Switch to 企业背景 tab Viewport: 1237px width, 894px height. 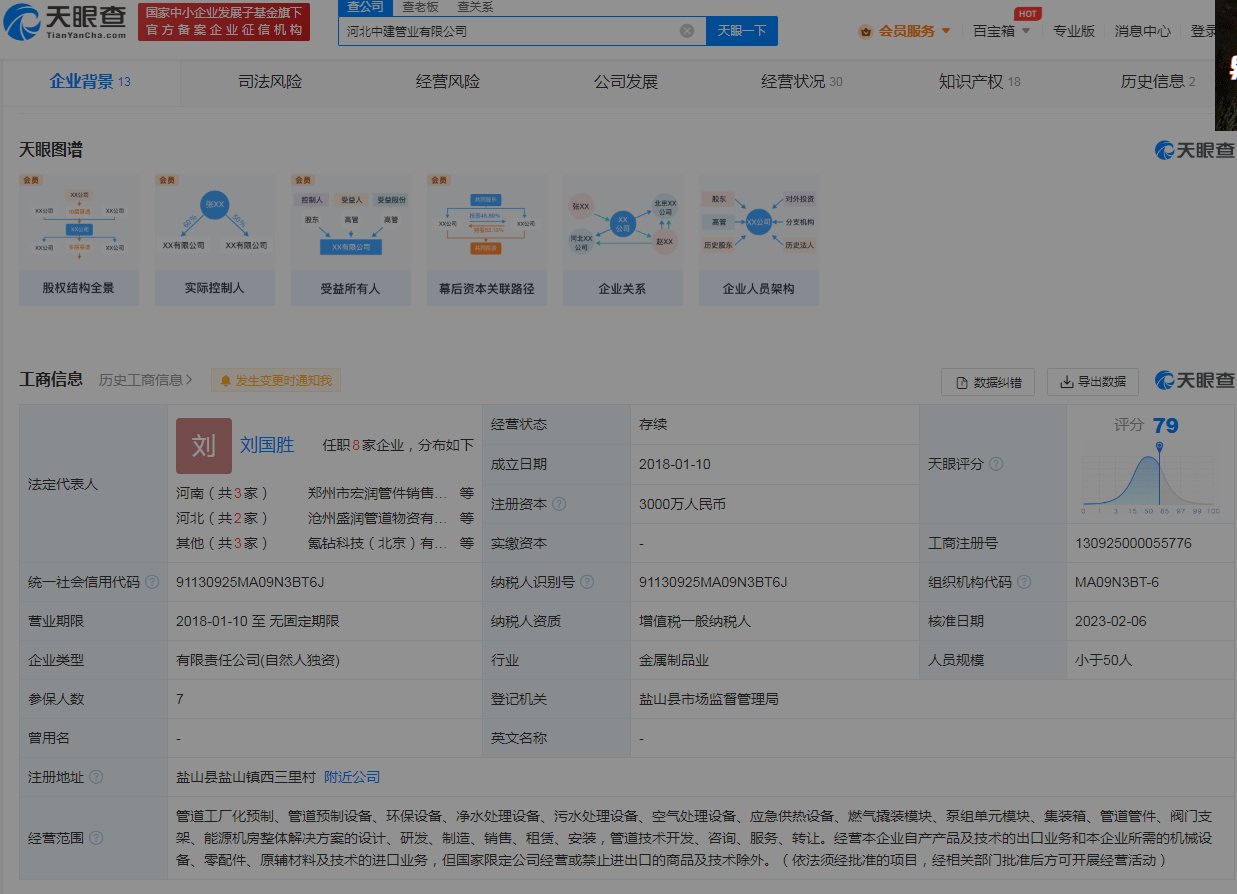(90, 82)
